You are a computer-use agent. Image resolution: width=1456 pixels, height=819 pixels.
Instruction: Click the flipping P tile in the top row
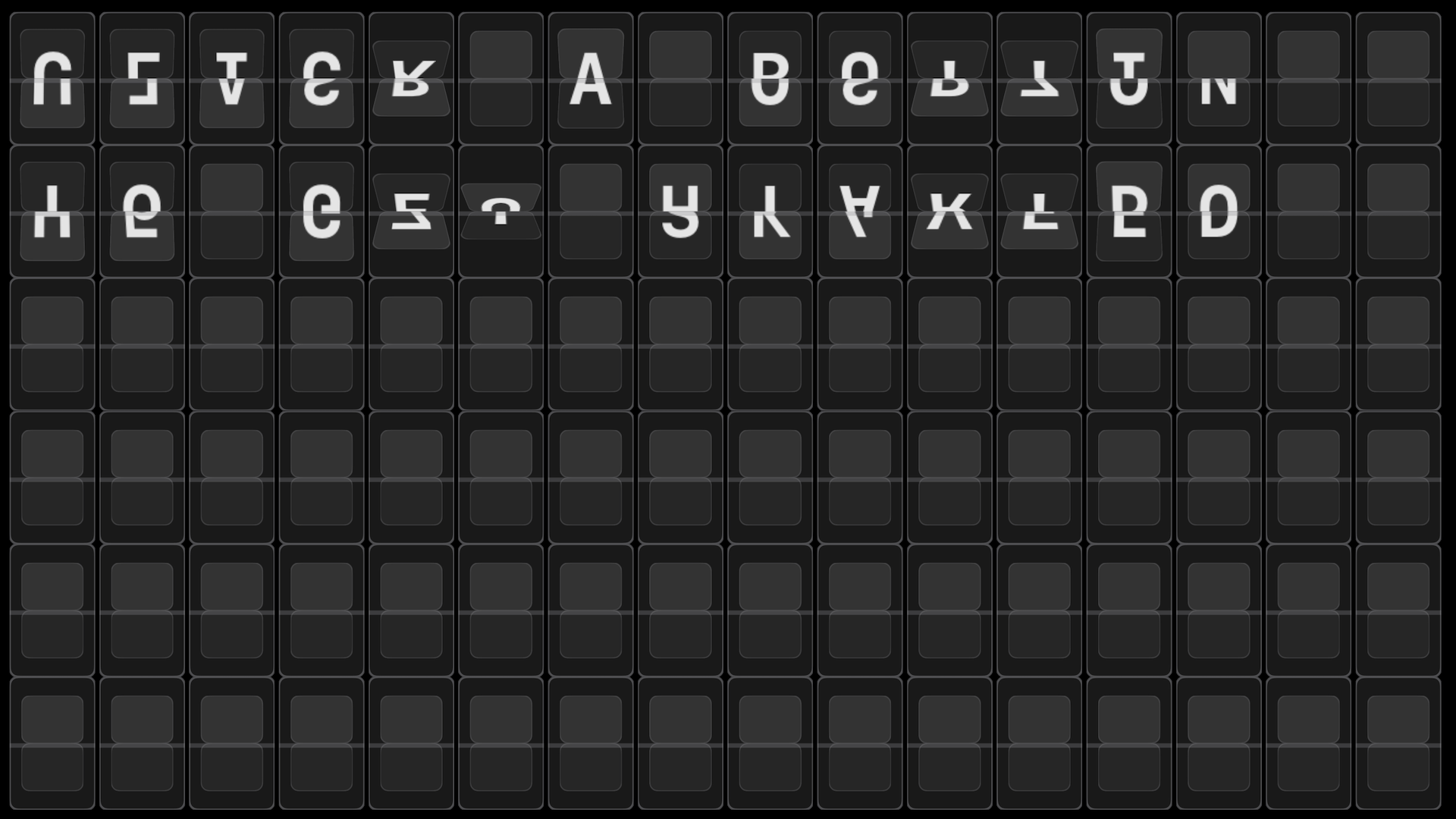949,78
